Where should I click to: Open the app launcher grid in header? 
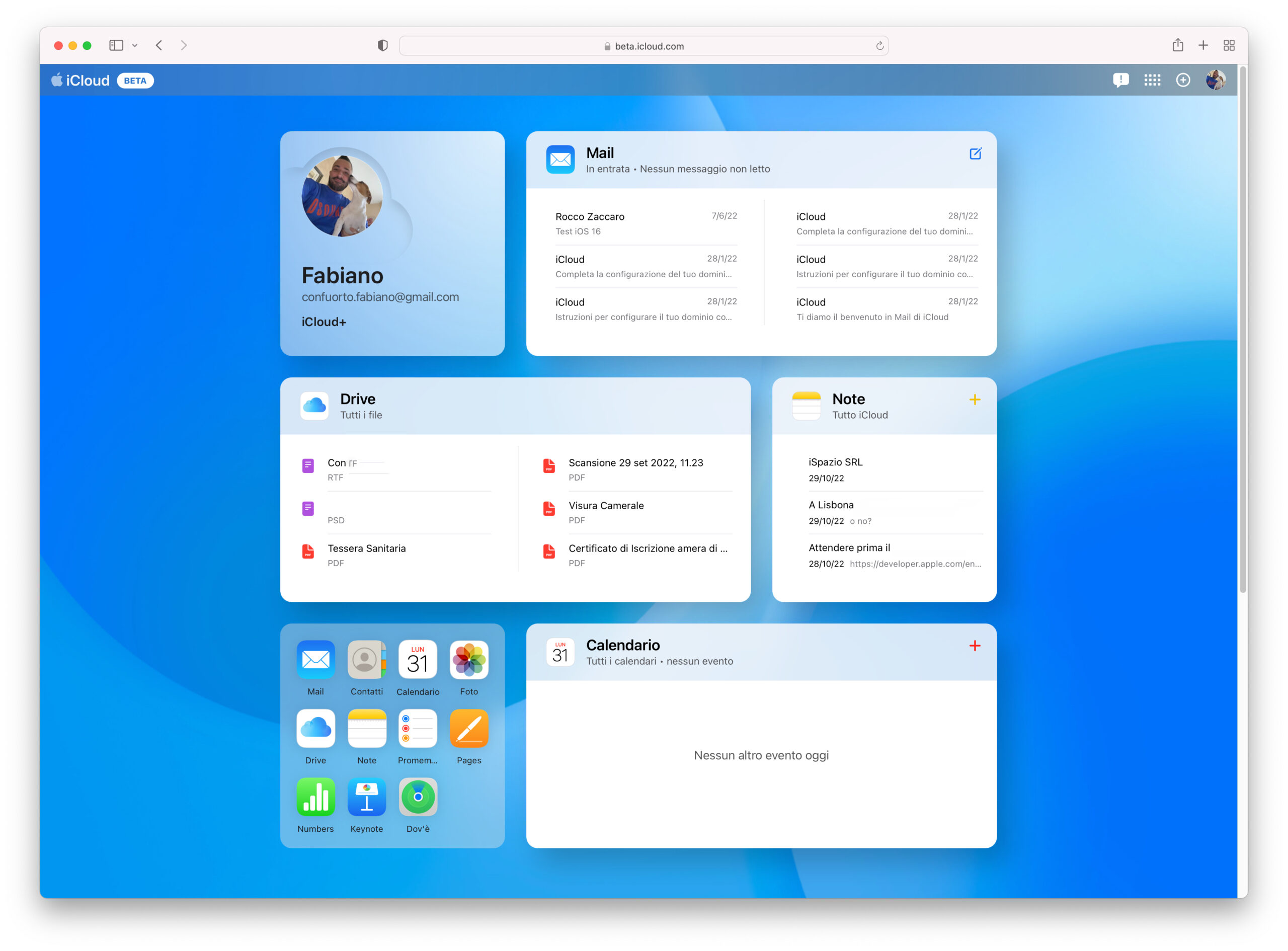tap(1152, 81)
